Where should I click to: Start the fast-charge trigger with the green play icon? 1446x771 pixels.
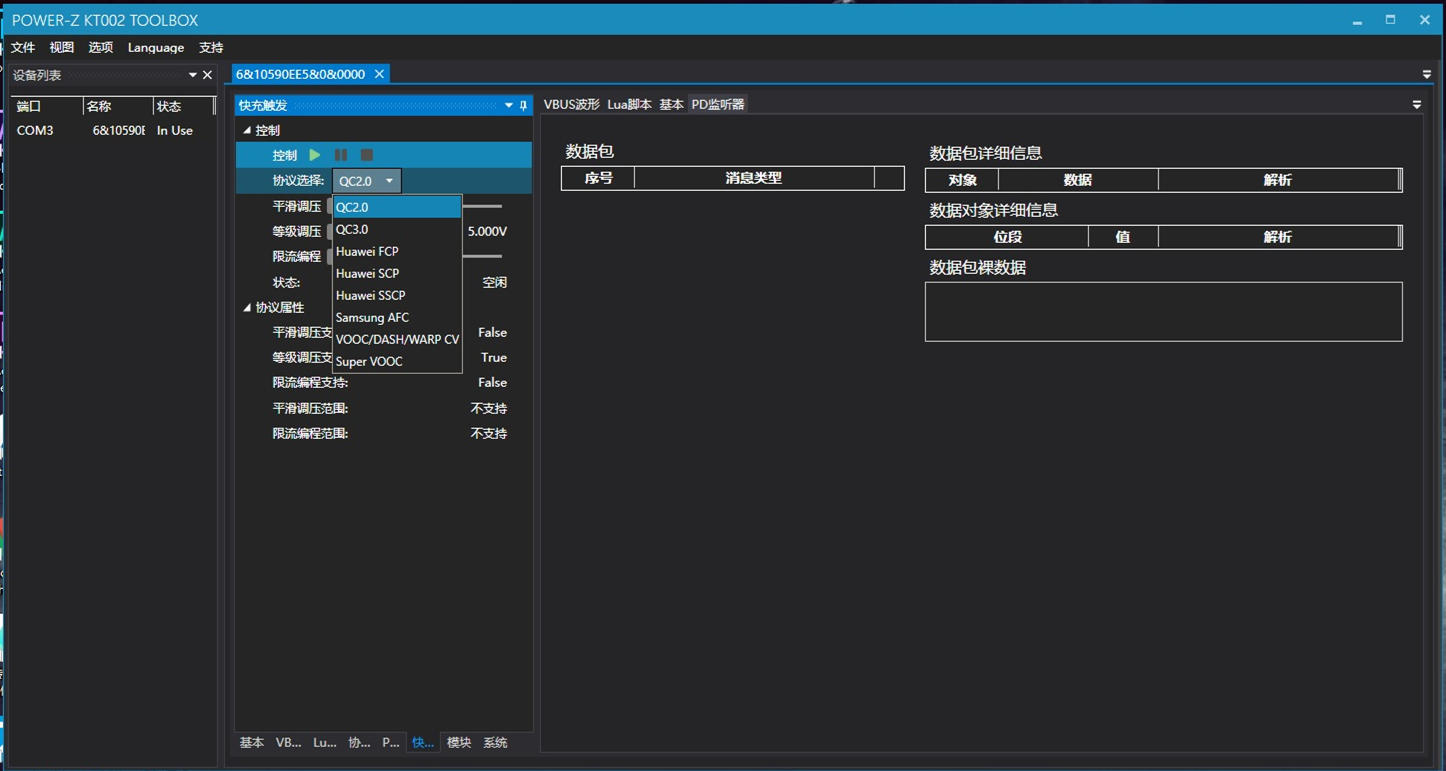(315, 155)
